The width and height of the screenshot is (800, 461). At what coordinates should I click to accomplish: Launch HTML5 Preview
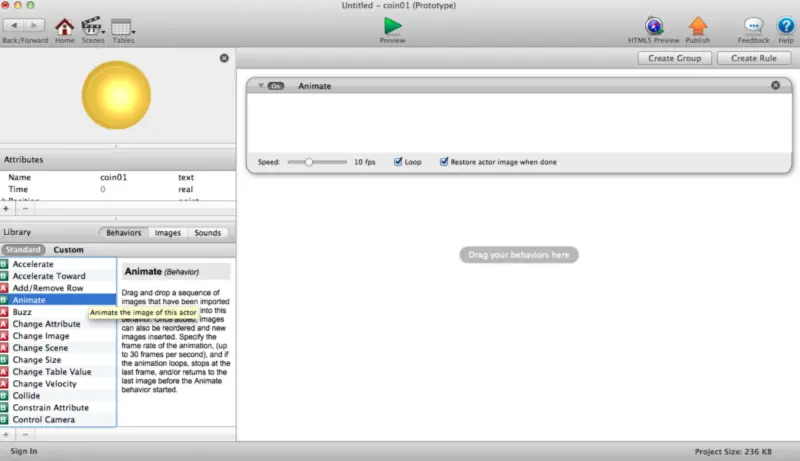click(x=654, y=25)
